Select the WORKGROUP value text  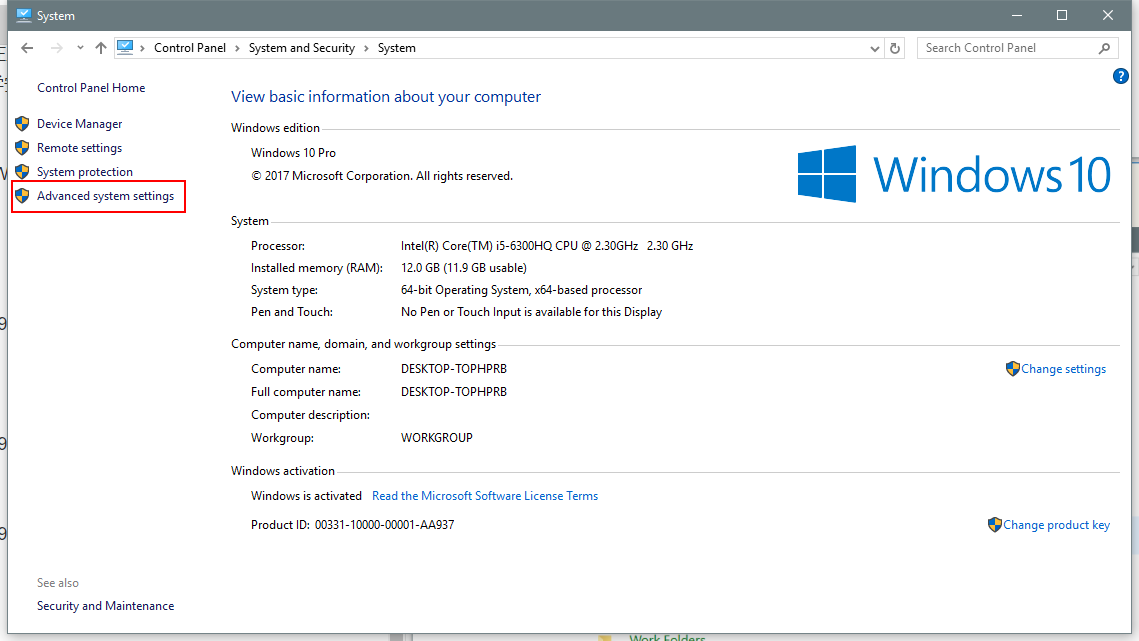[x=437, y=438]
